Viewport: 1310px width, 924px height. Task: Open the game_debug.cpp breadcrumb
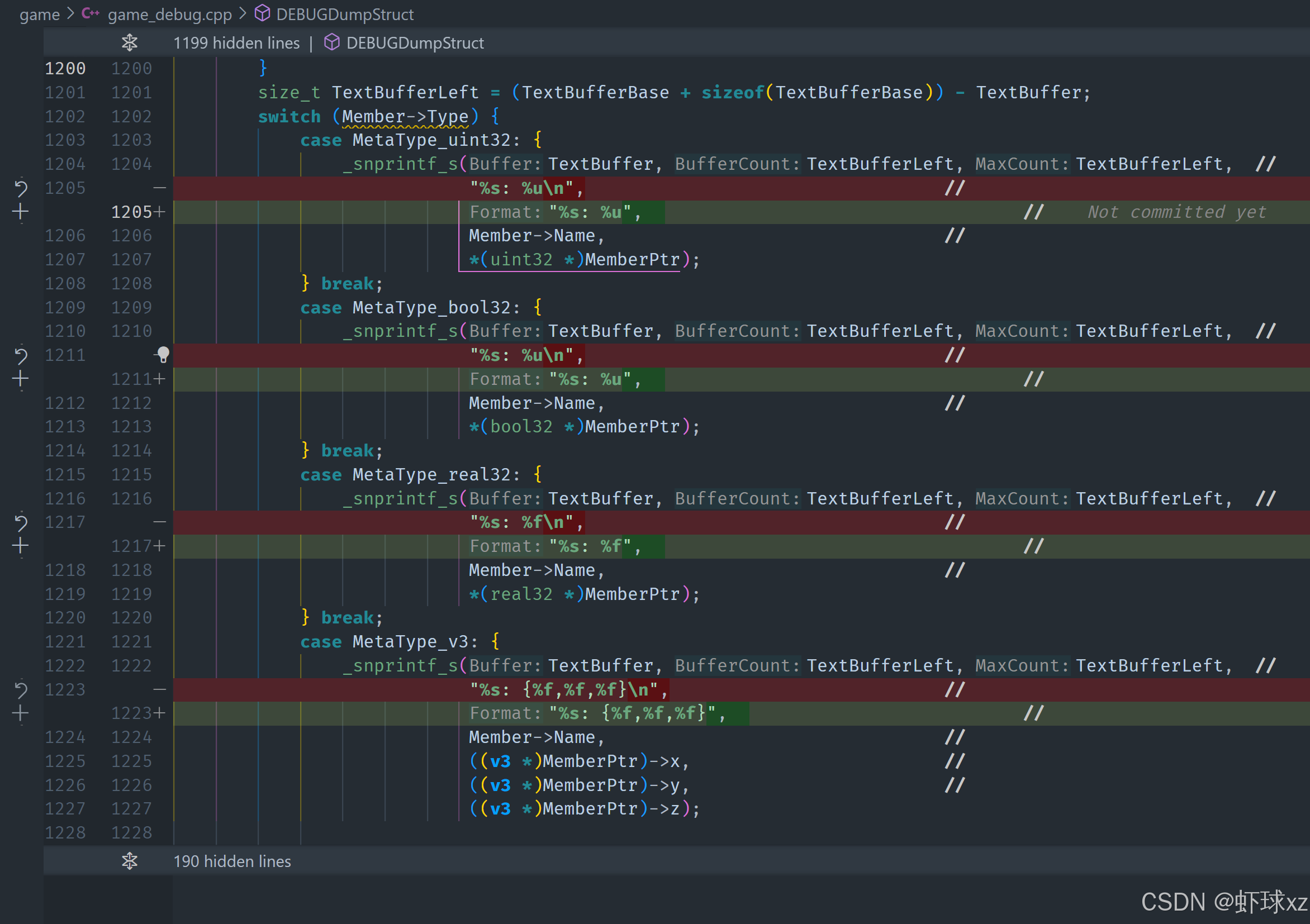point(169,15)
